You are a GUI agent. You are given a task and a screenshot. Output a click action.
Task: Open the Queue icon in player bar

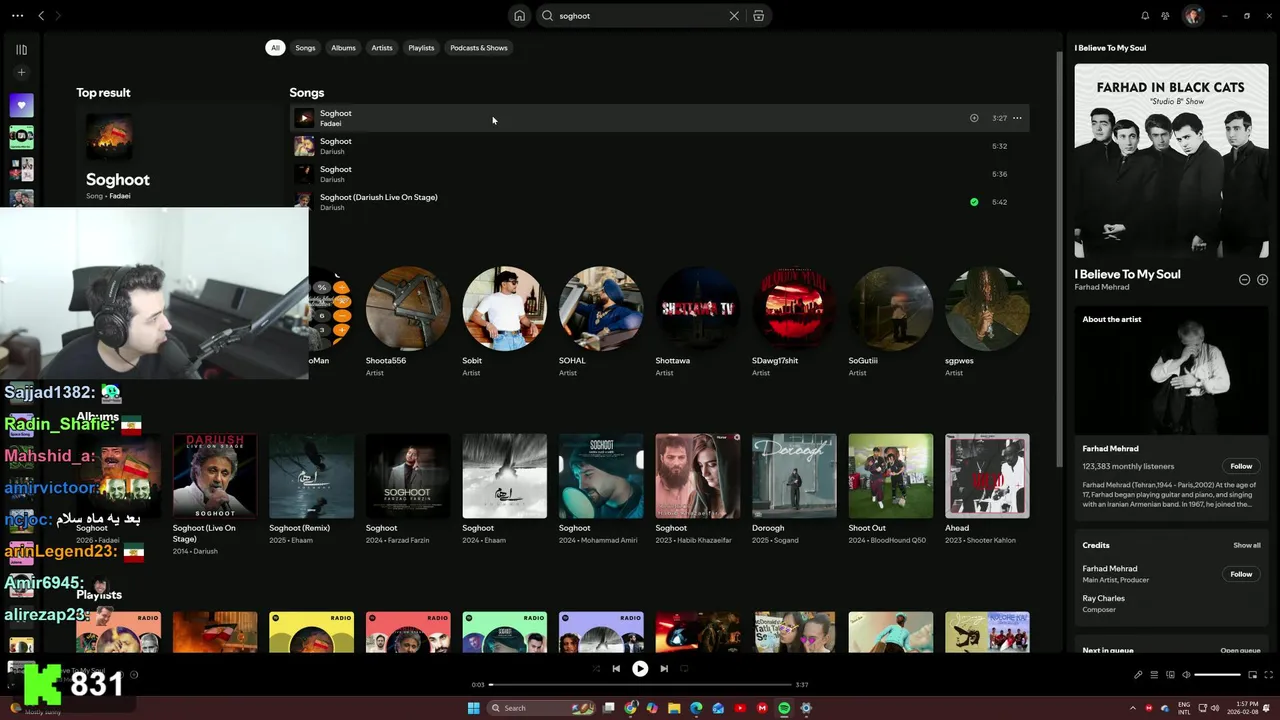(x=1154, y=675)
